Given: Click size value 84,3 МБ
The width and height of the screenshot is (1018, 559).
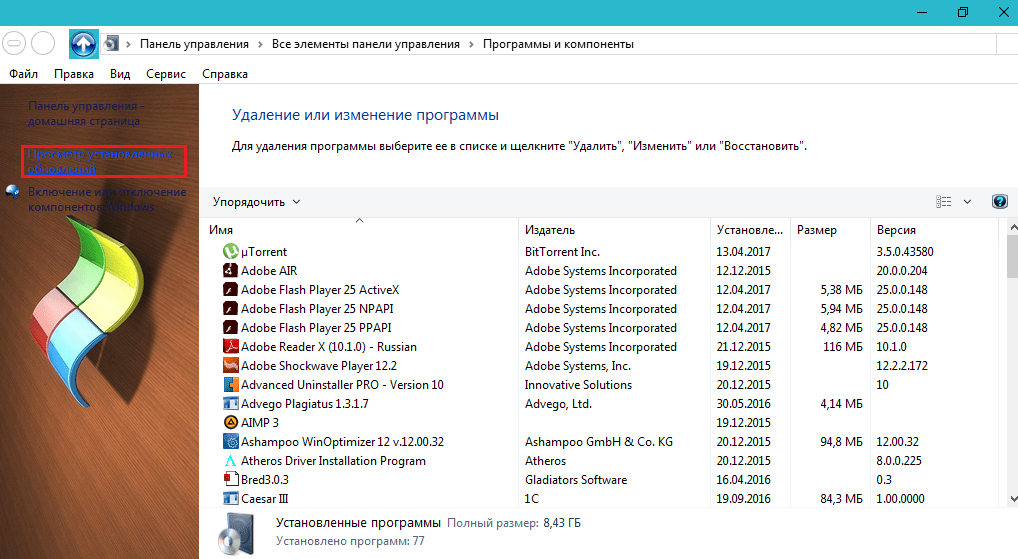Looking at the screenshot, I should 841,499.
